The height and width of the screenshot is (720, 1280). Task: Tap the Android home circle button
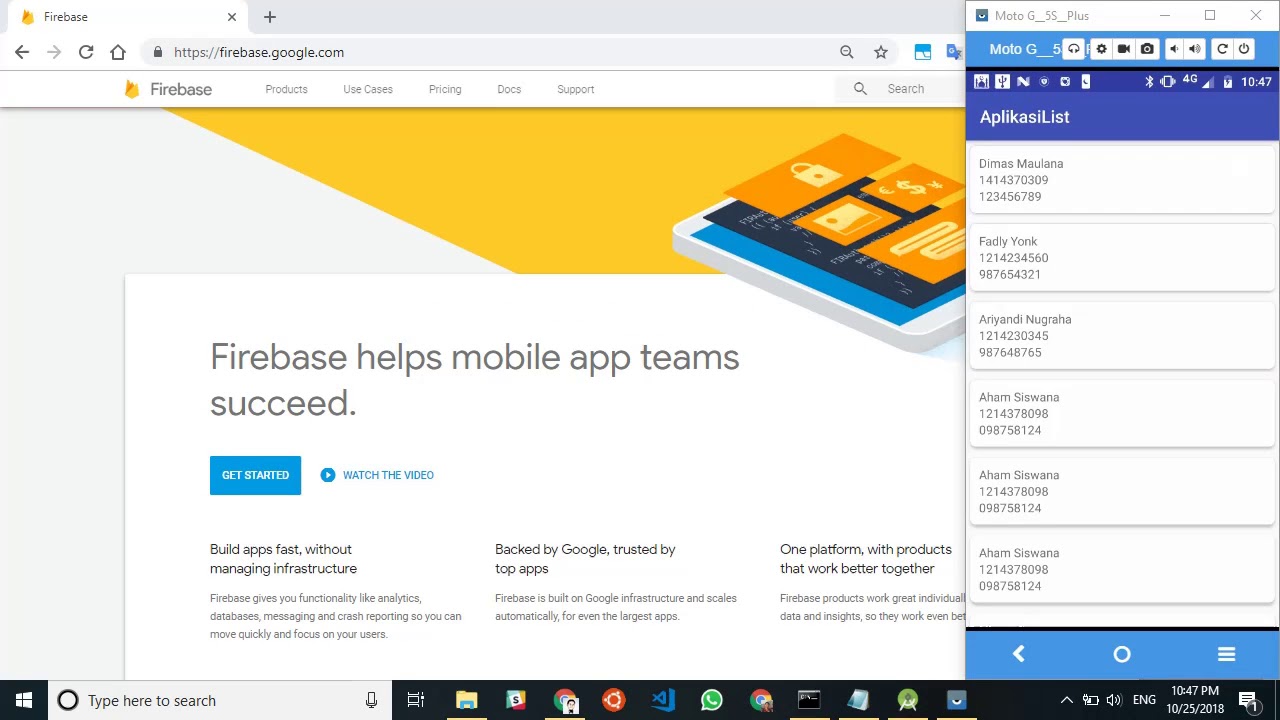[1122, 654]
